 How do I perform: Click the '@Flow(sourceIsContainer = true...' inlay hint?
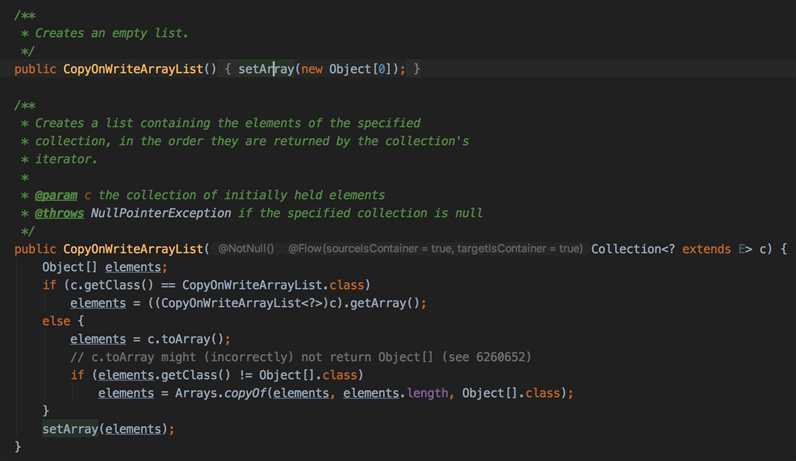(435, 249)
